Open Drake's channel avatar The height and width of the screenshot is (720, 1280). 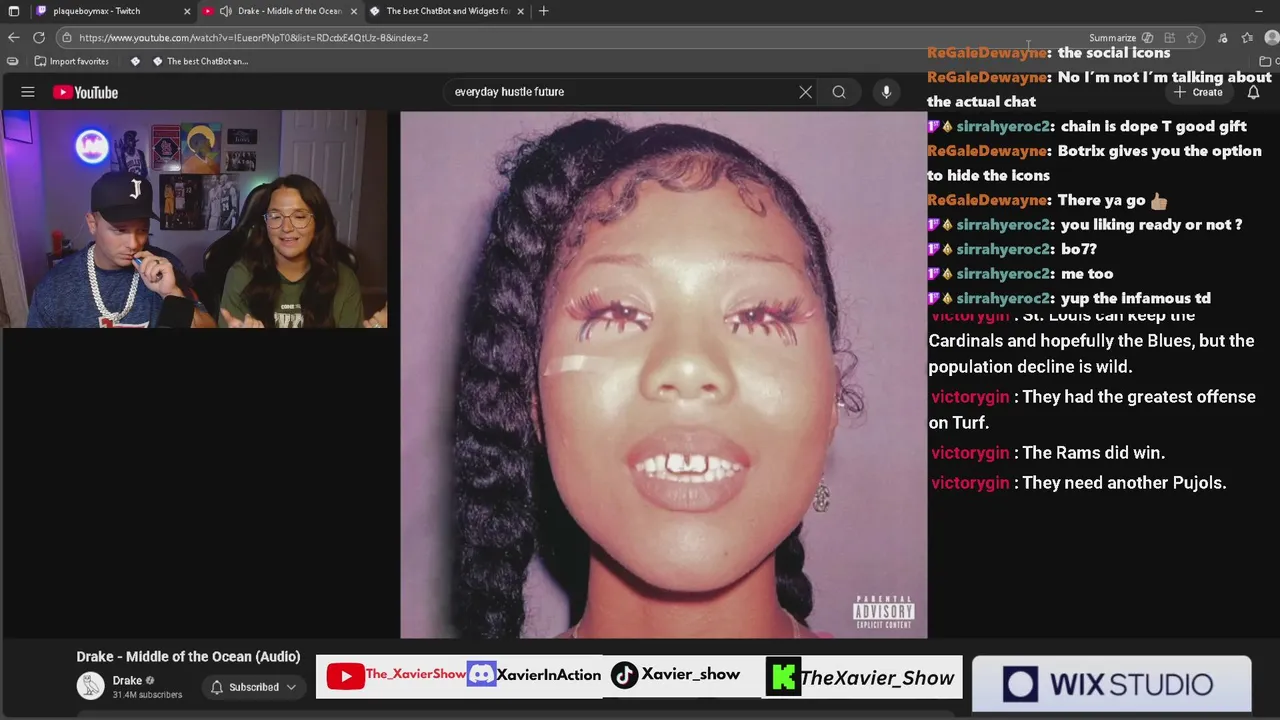(91, 685)
